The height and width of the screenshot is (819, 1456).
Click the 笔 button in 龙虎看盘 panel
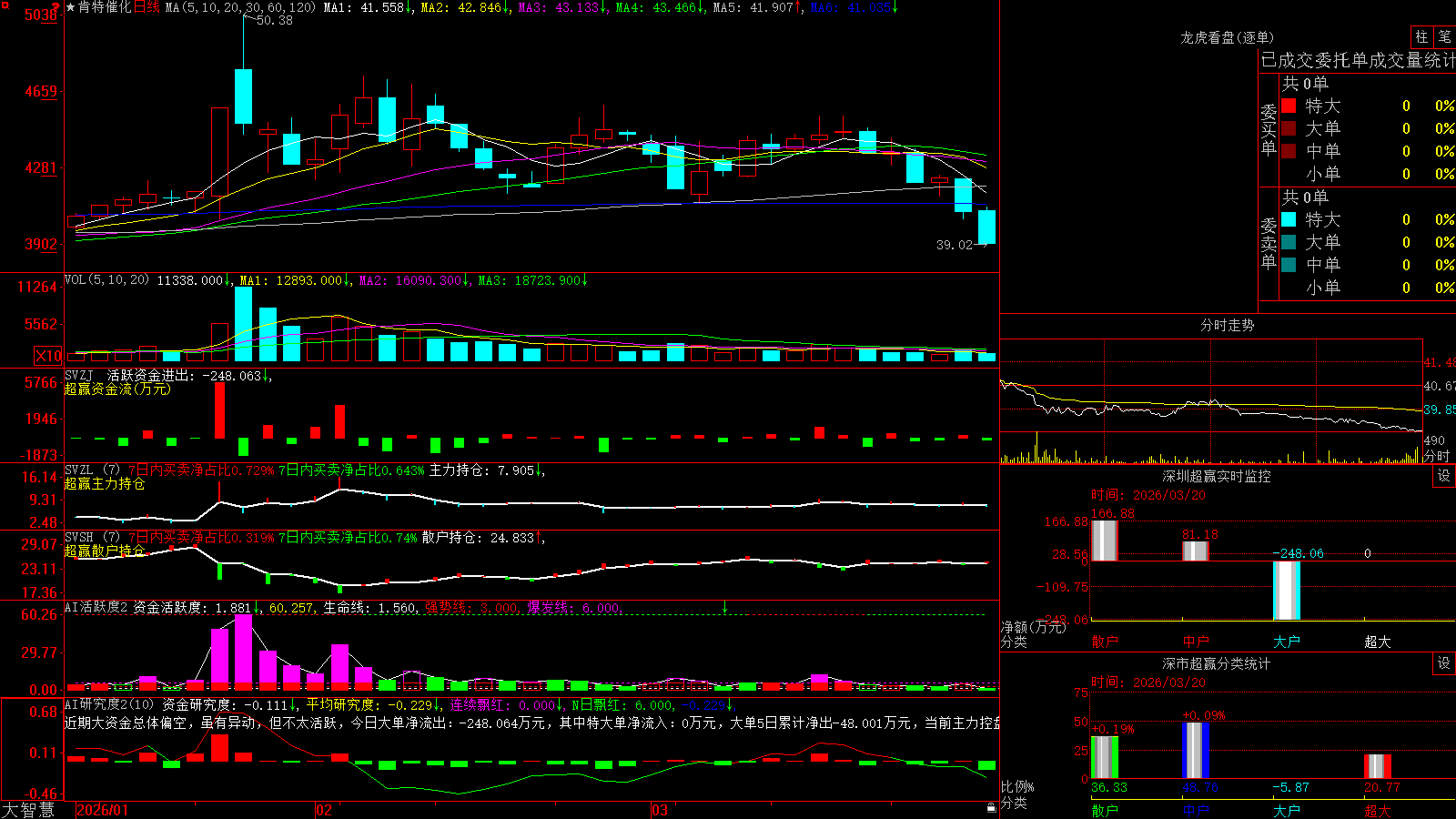pyautogui.click(x=1444, y=36)
